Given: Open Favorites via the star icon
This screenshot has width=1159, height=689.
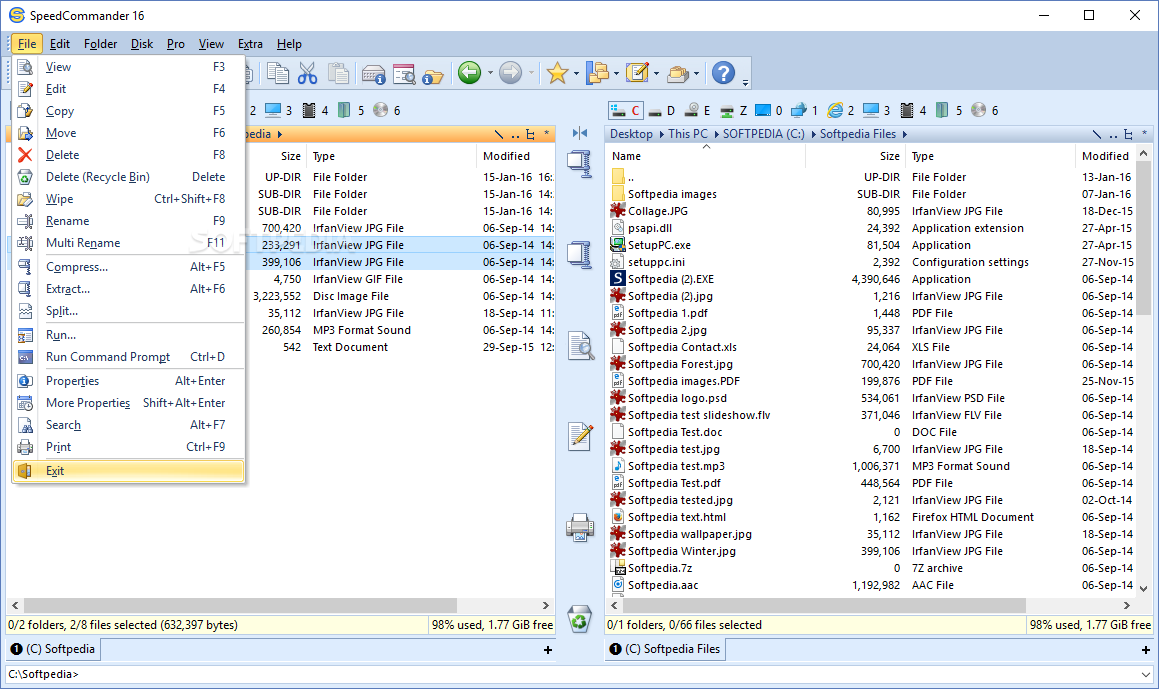Looking at the screenshot, I should click(557, 72).
